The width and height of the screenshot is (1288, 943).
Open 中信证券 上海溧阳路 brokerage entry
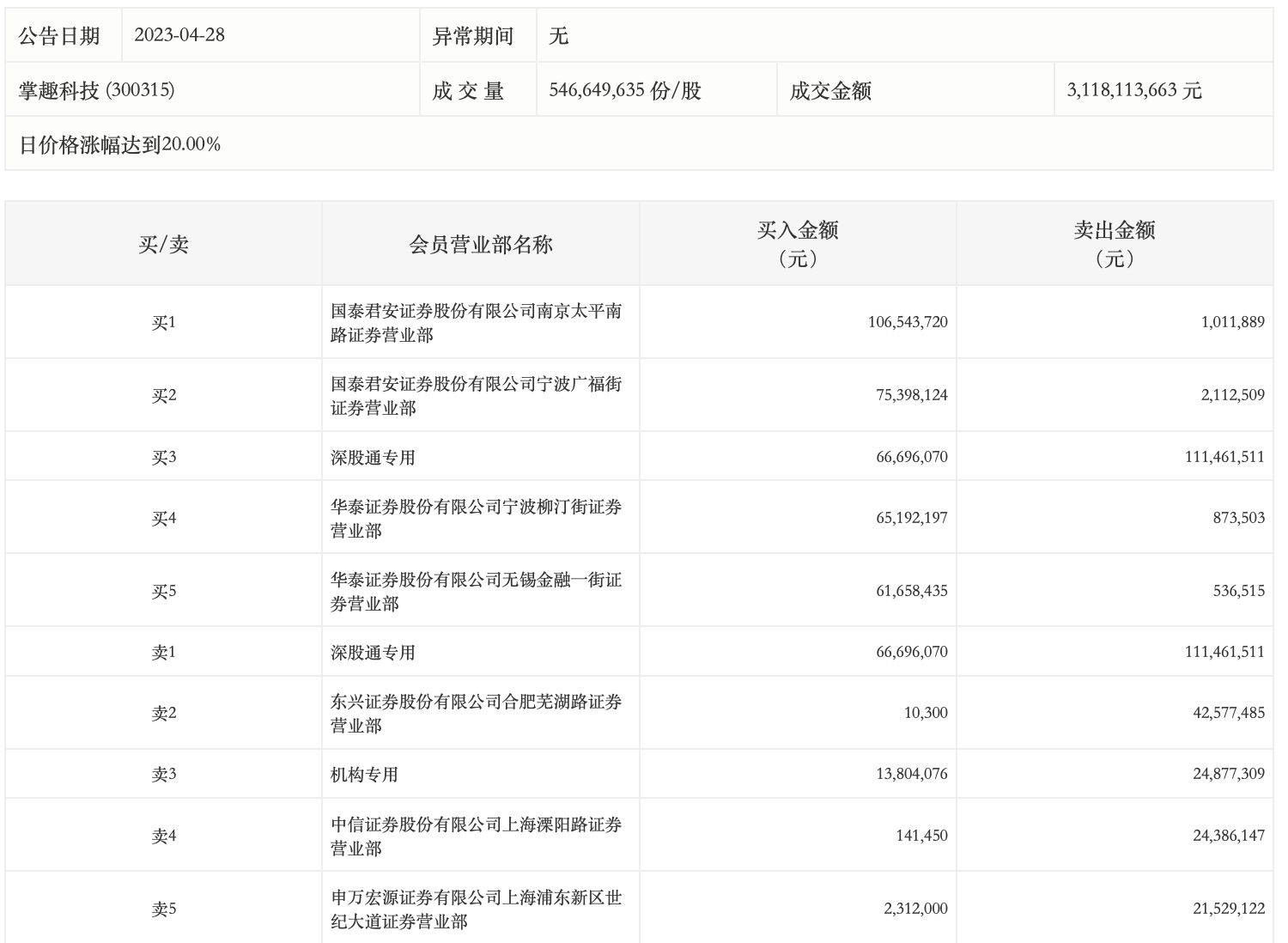coord(476,837)
